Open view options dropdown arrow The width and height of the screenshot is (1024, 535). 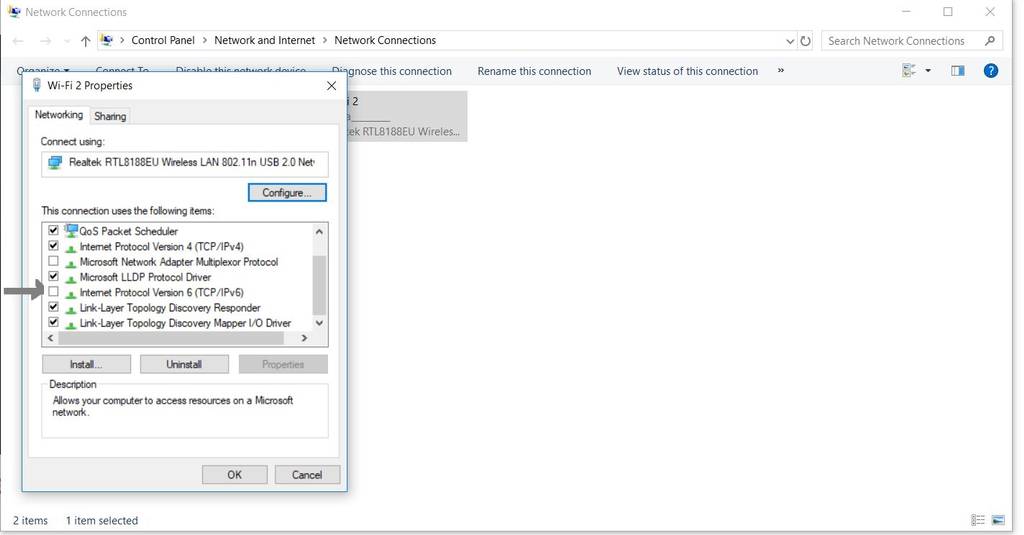coord(928,71)
